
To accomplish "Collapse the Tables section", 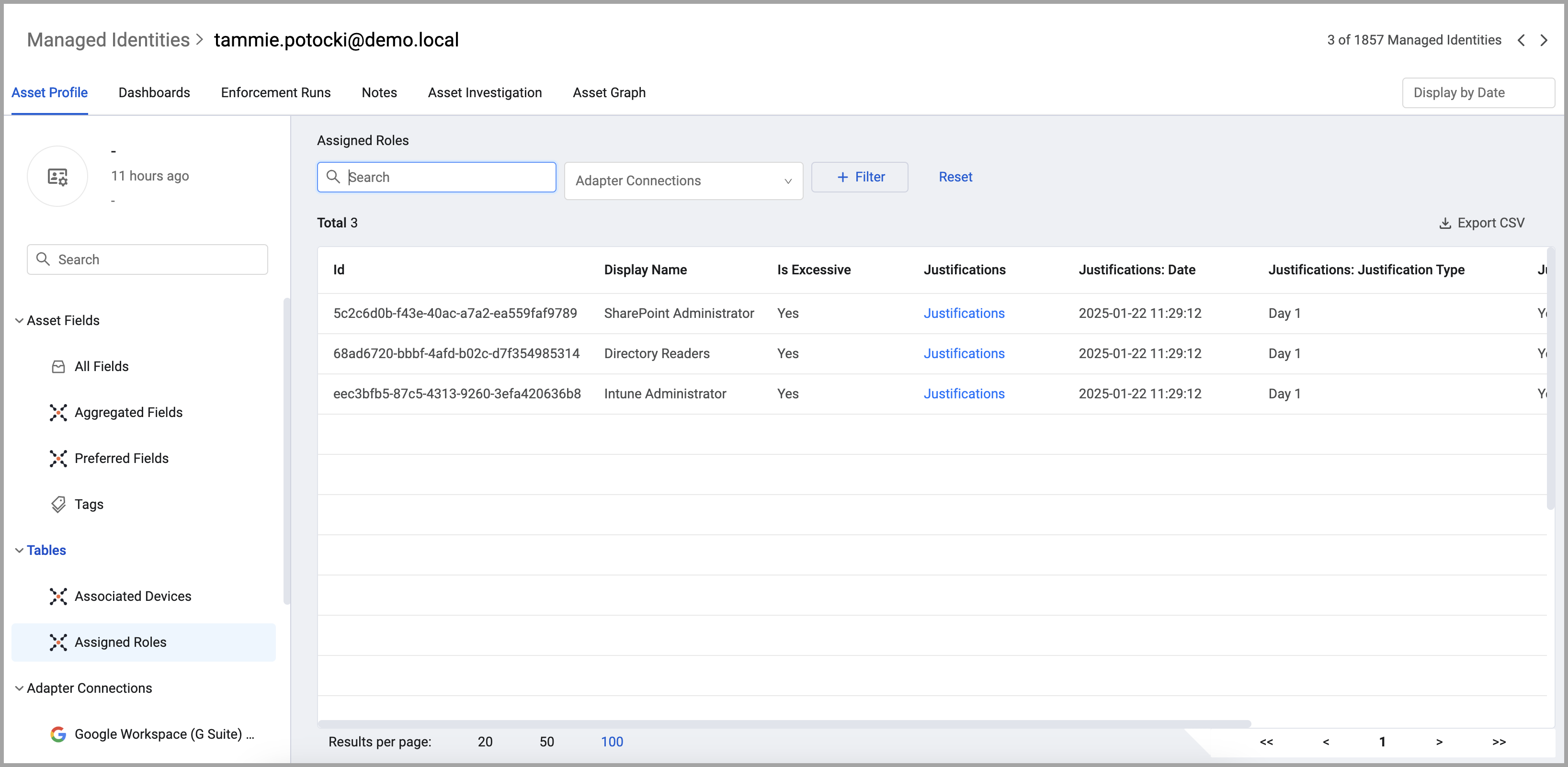I will pos(20,550).
